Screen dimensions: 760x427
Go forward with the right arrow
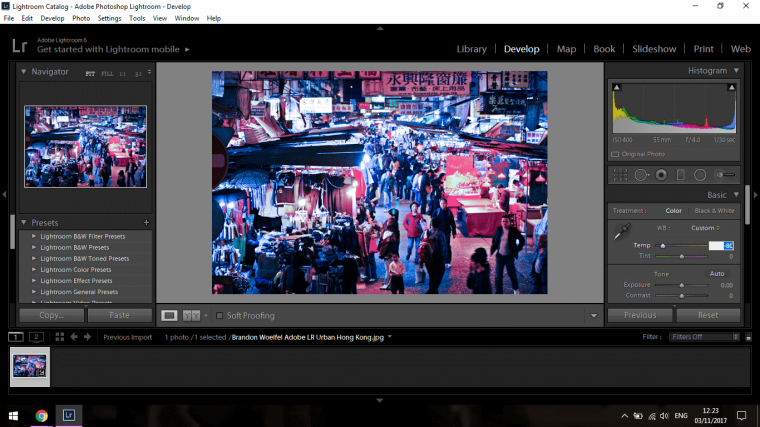click(x=87, y=337)
